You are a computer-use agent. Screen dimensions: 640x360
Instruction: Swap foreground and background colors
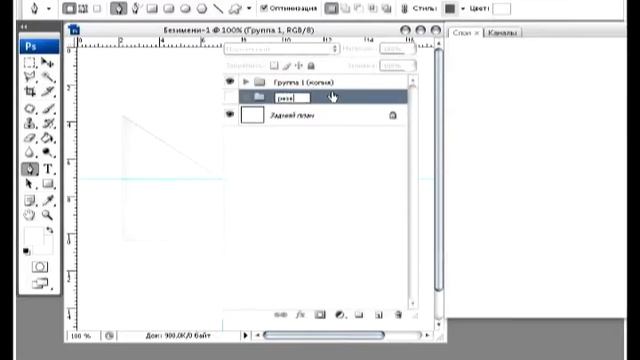[49, 230]
